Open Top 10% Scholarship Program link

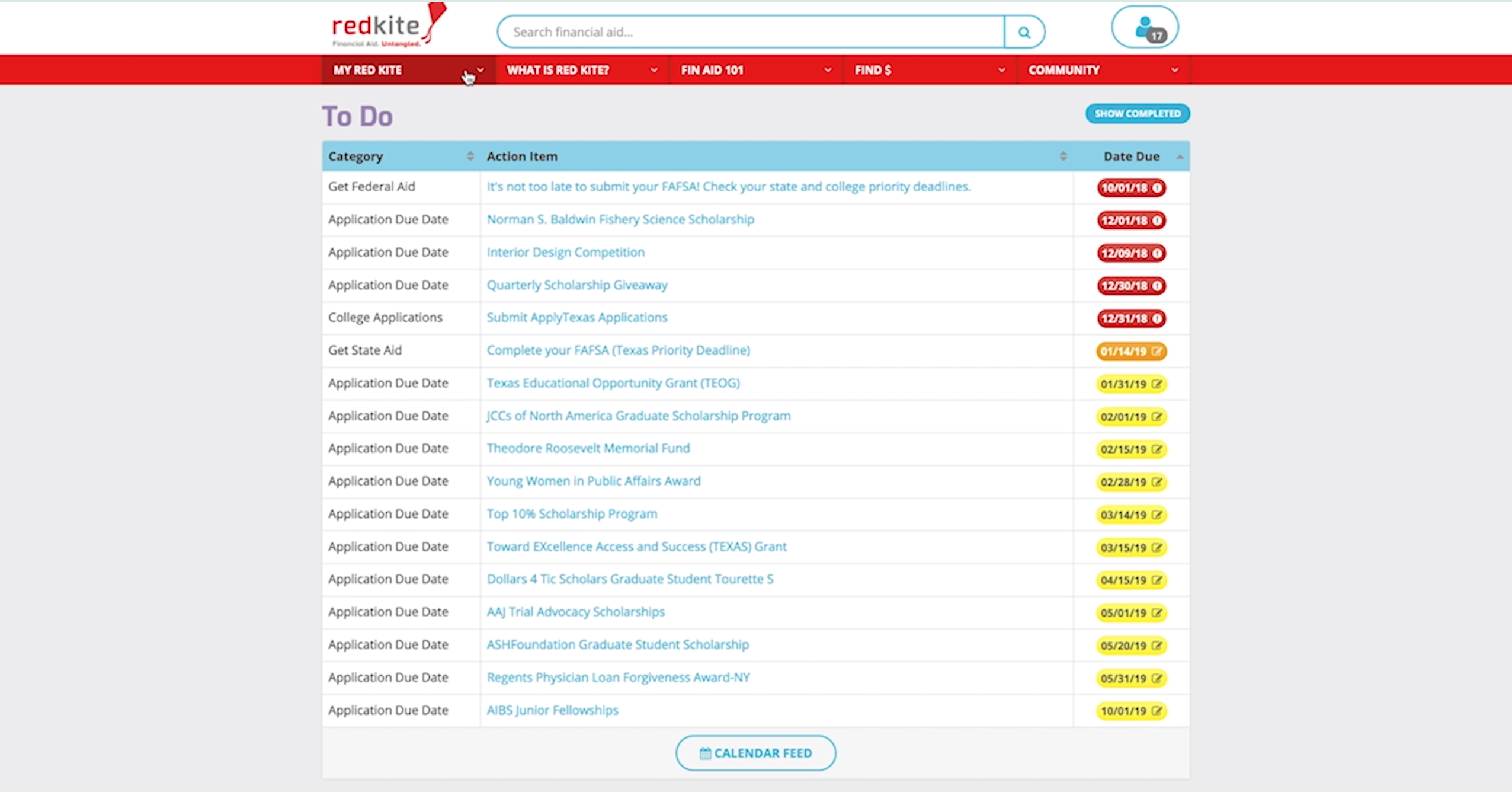(572, 514)
